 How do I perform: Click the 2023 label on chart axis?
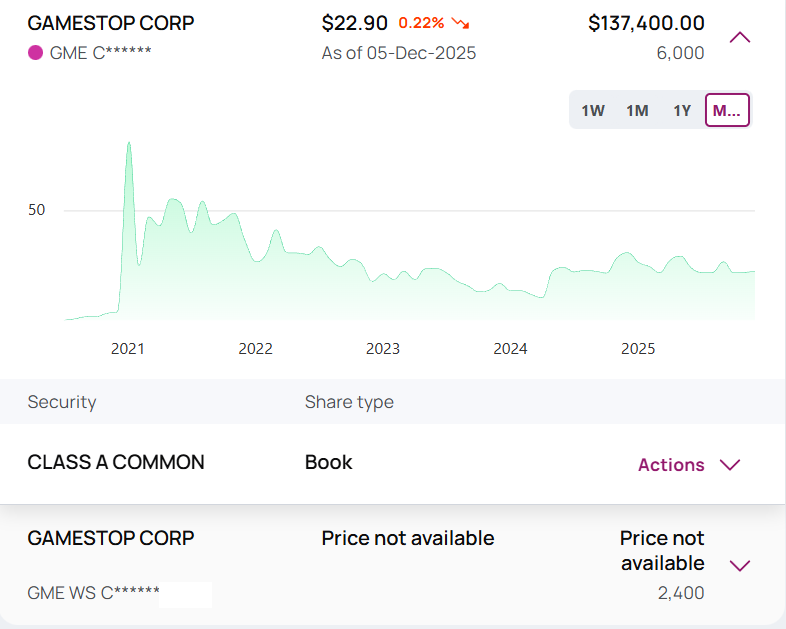(x=383, y=349)
